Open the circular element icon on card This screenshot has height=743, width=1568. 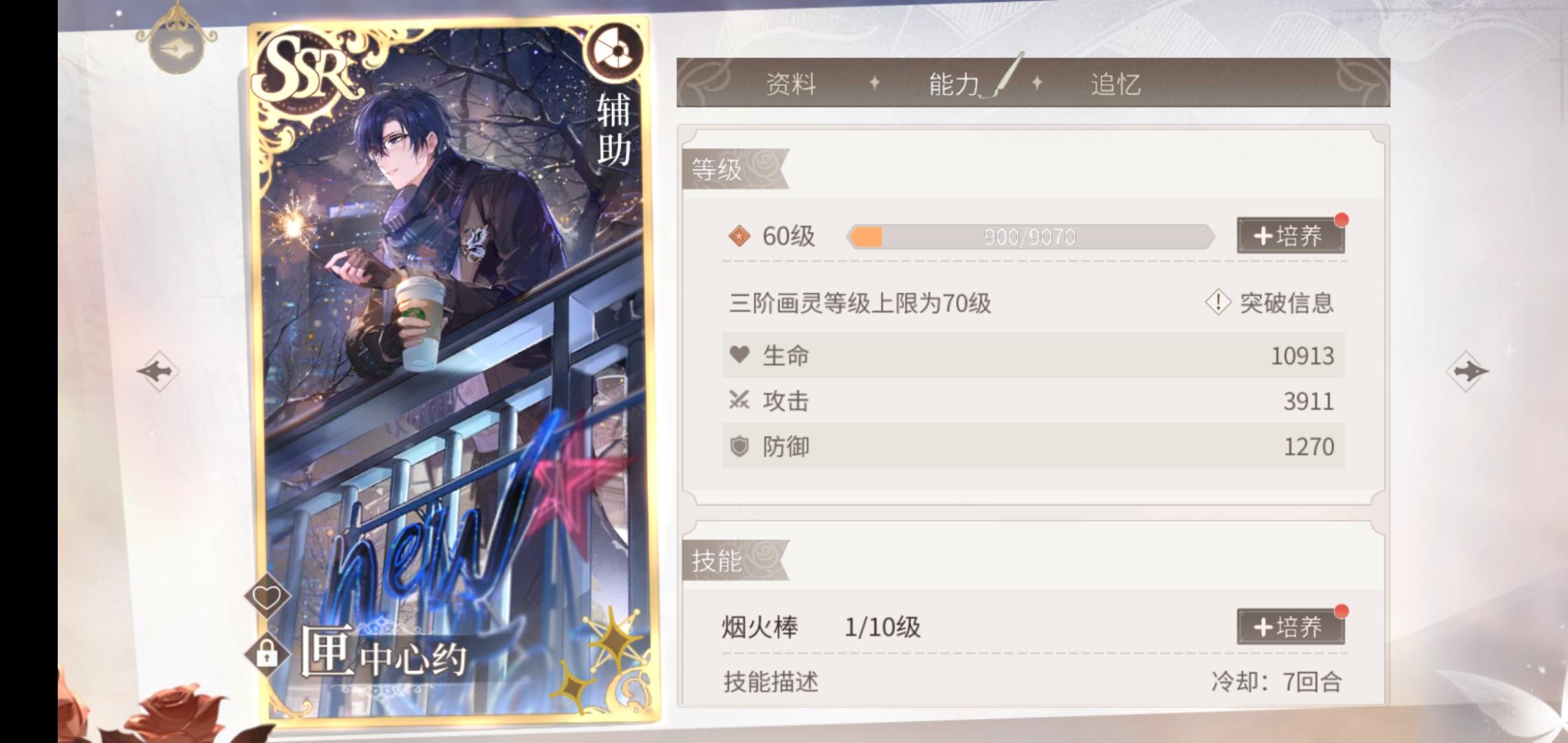point(613,52)
